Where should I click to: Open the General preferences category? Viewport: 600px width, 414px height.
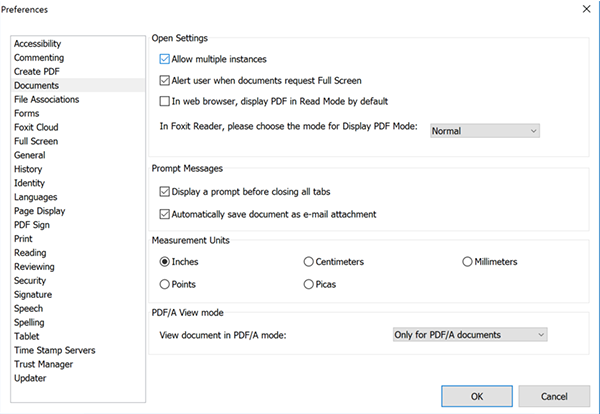point(78,155)
